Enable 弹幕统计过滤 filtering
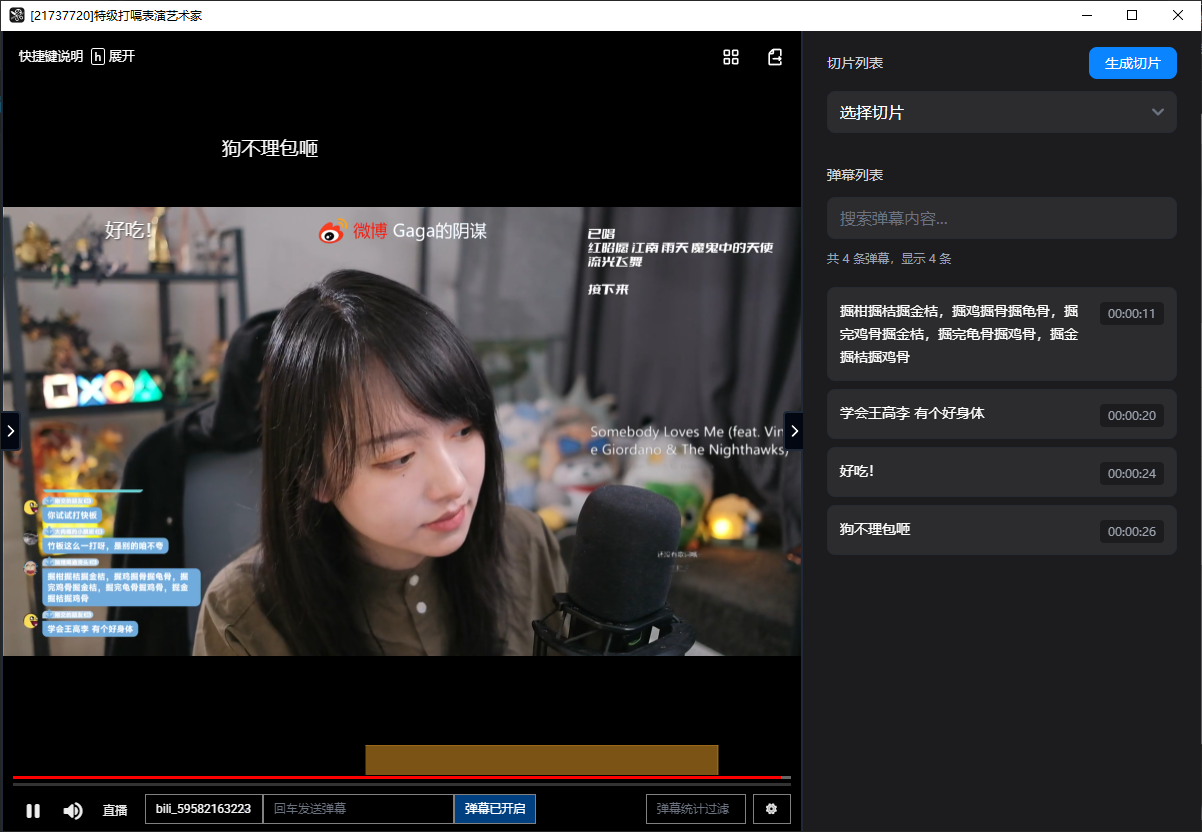 point(695,809)
